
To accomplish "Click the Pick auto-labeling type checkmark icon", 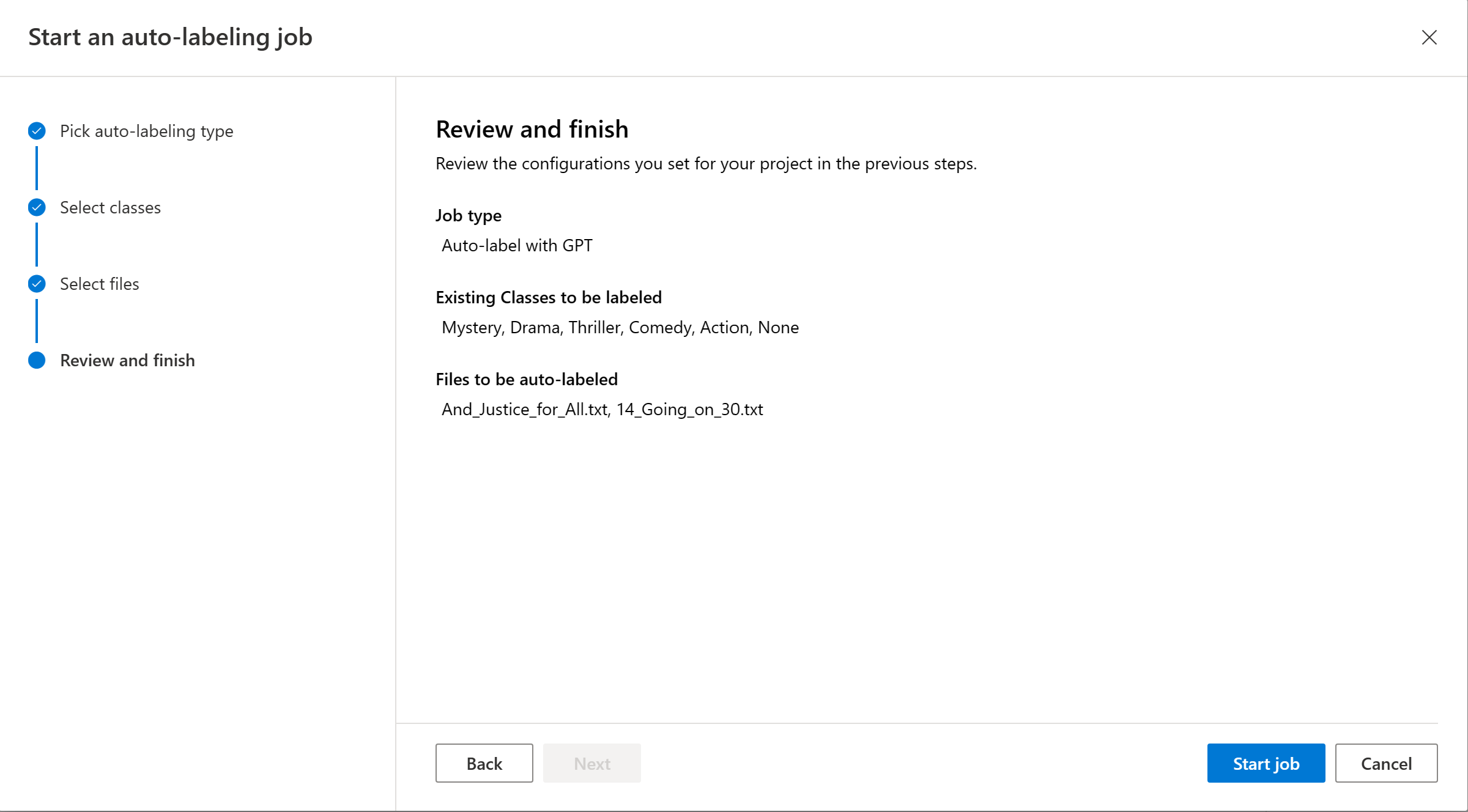I will [37, 131].
